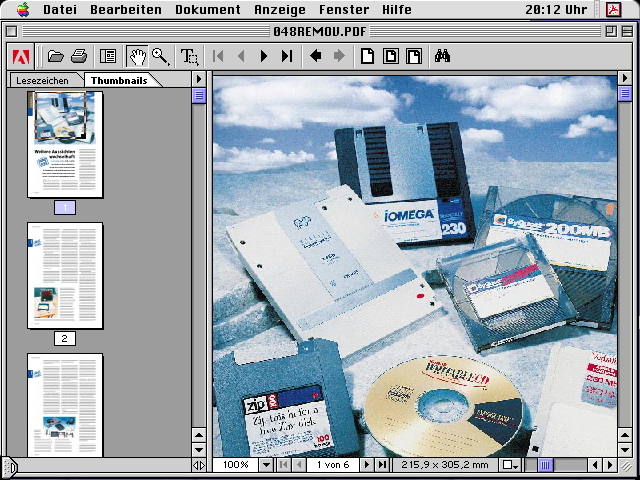The image size is (640, 480).
Task: Select the Text selection tool
Action: pyautogui.click(x=189, y=56)
